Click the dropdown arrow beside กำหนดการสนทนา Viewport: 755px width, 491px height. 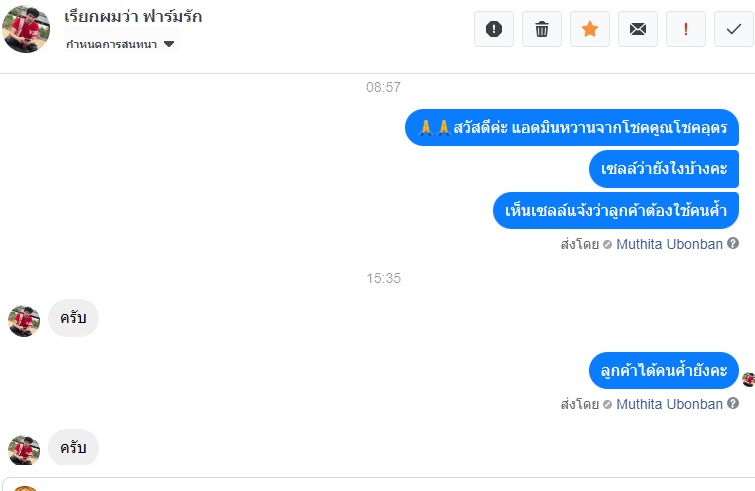pos(169,44)
